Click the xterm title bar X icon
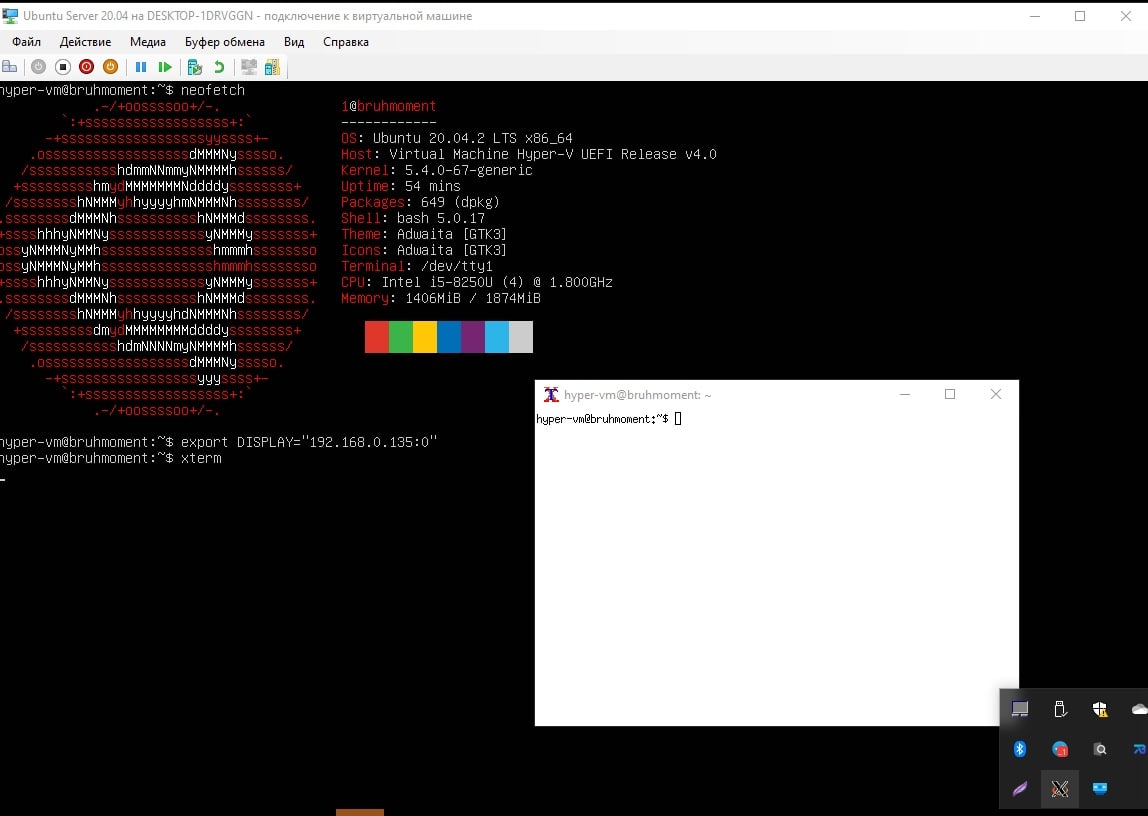1148x816 pixels. pyautogui.click(x=551, y=394)
